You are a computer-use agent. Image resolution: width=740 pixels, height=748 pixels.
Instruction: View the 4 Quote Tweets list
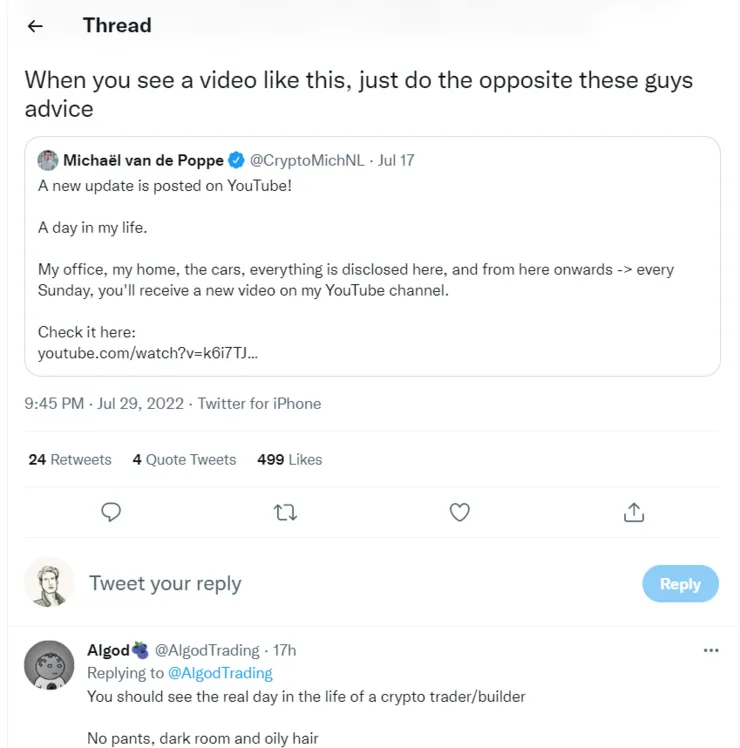pyautogui.click(x=184, y=459)
